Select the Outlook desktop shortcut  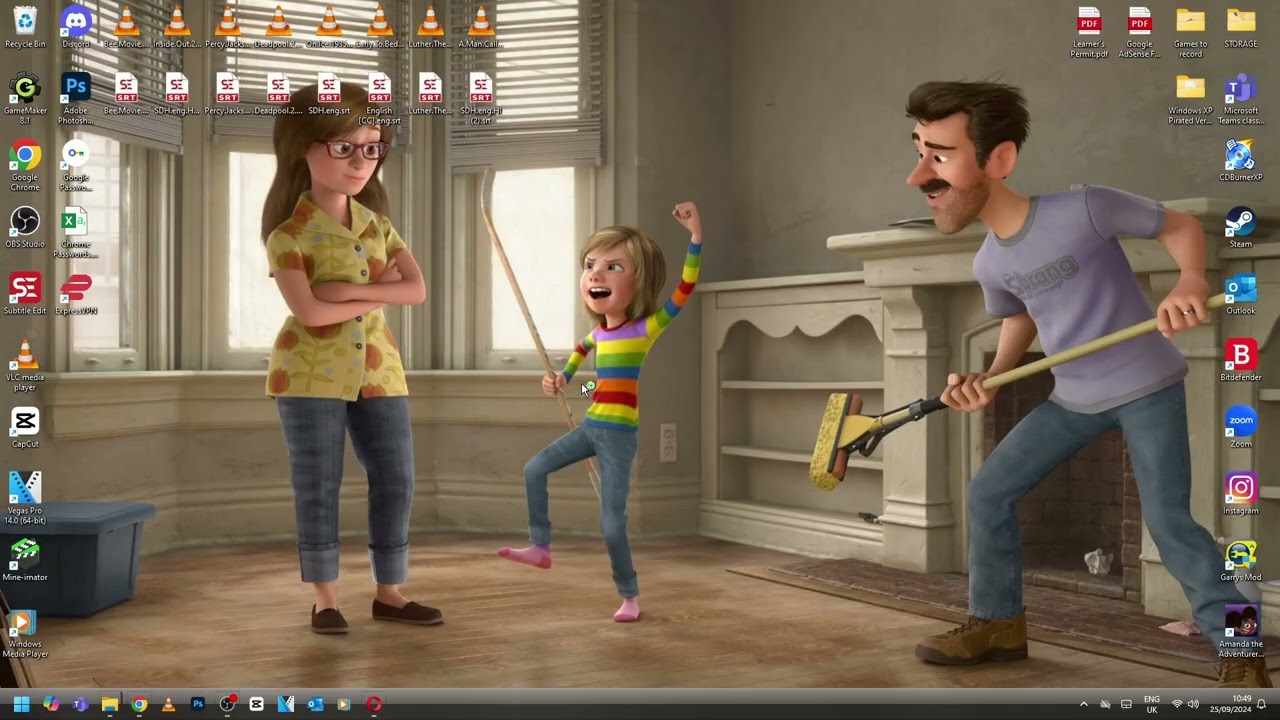(1241, 294)
